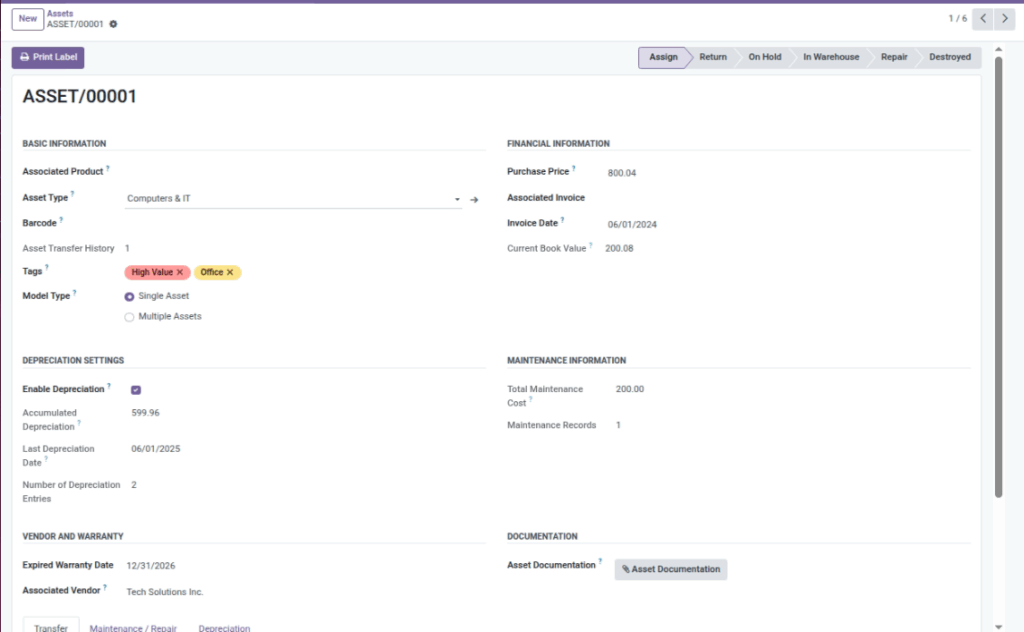Show help tooltip for Associated Product
Image resolution: width=1024 pixels, height=632 pixels.
click(108, 168)
